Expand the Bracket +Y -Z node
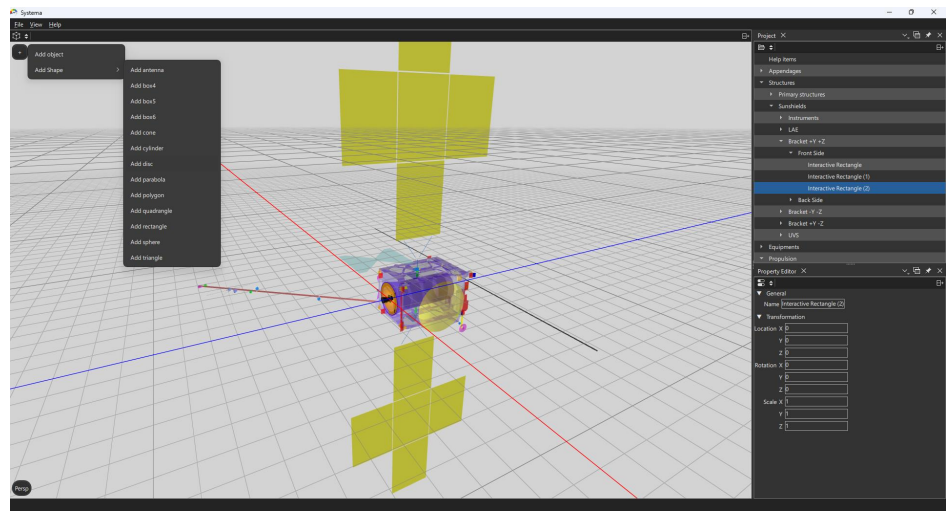 click(781, 224)
